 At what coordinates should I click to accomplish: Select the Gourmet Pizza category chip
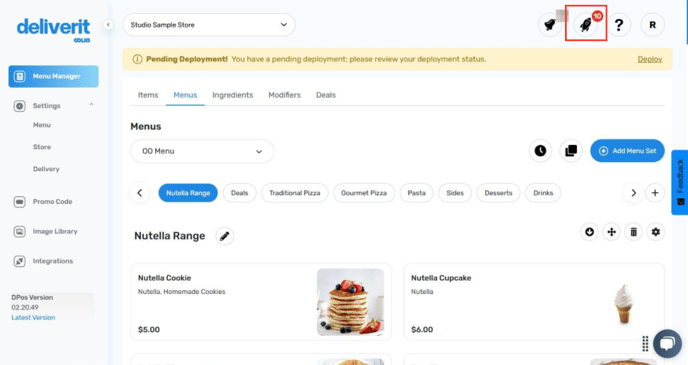click(x=364, y=193)
